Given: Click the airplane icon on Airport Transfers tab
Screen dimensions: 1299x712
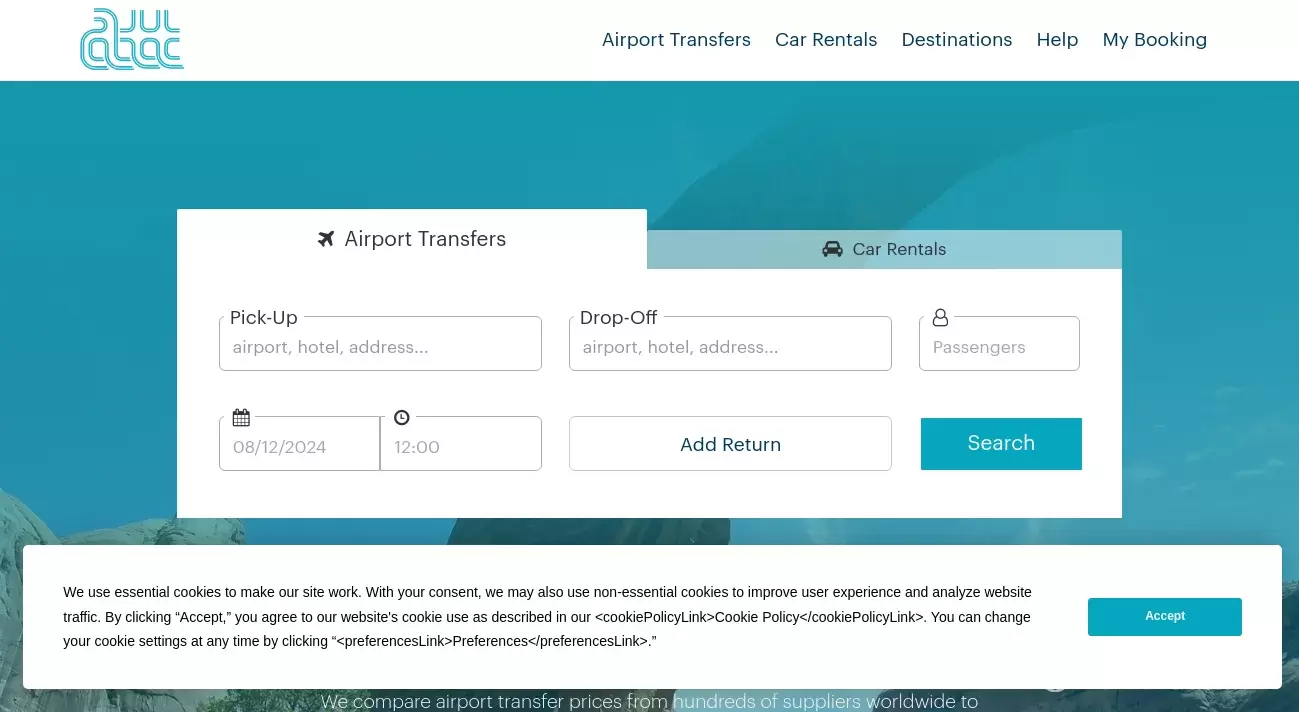Looking at the screenshot, I should [326, 238].
